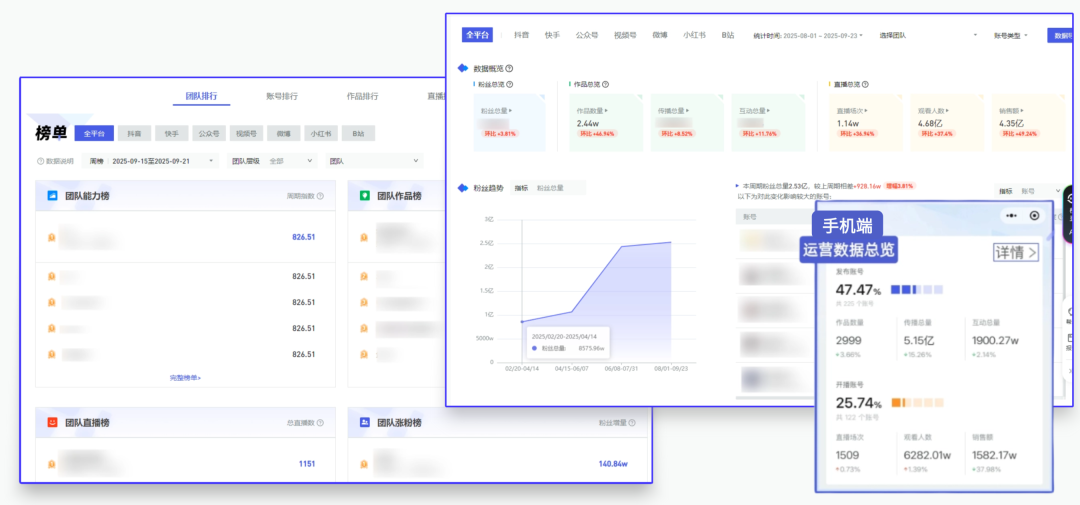Click the 1582.17w 销售额 value on mobile panel
Image resolution: width=1080 pixels, height=505 pixels.
coord(995,455)
